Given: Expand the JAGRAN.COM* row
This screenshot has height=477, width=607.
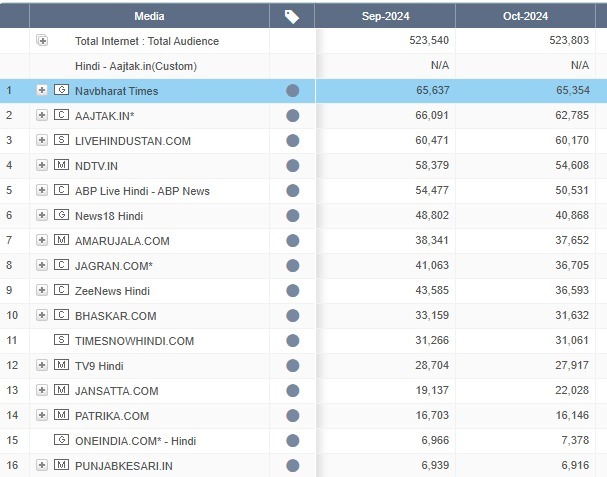Looking at the screenshot, I should [42, 265].
